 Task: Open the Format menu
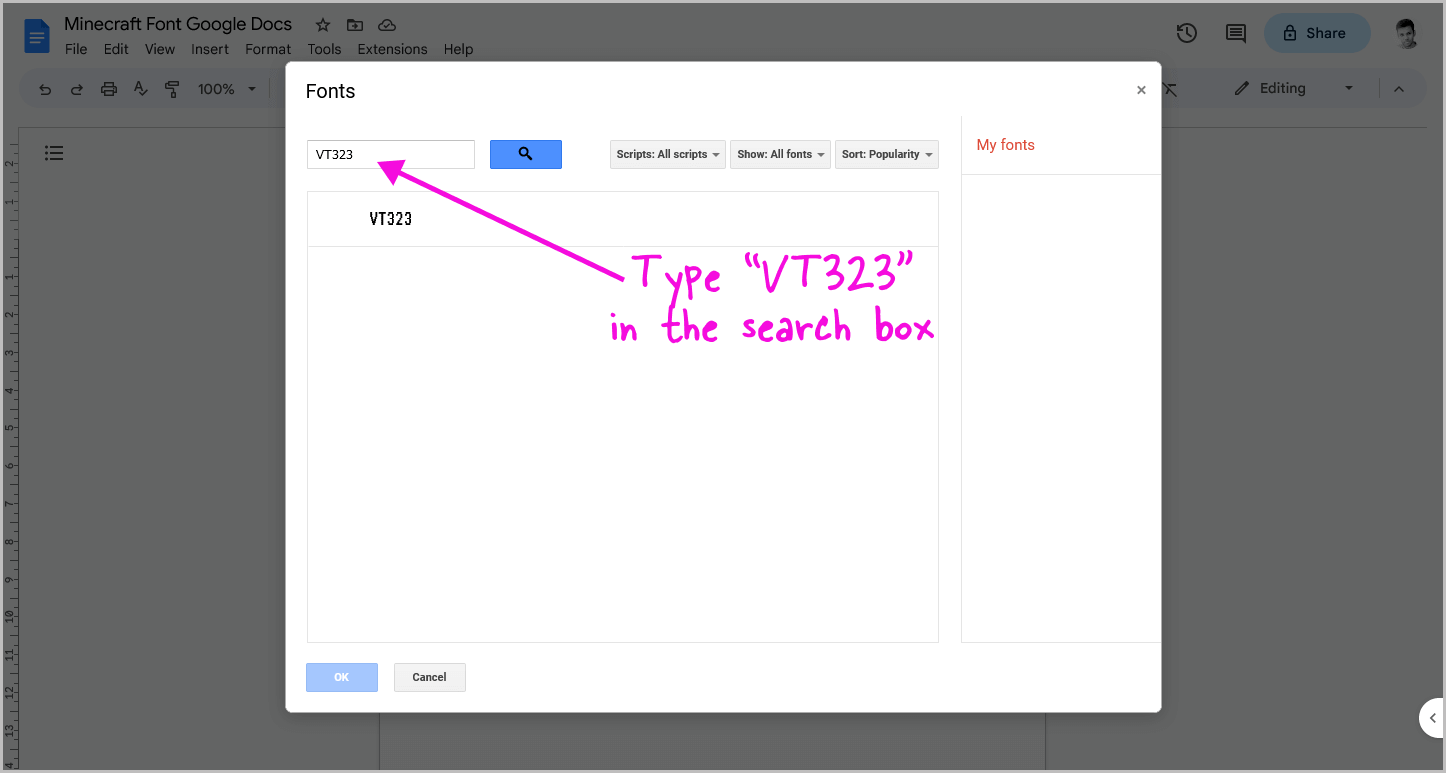click(x=268, y=49)
